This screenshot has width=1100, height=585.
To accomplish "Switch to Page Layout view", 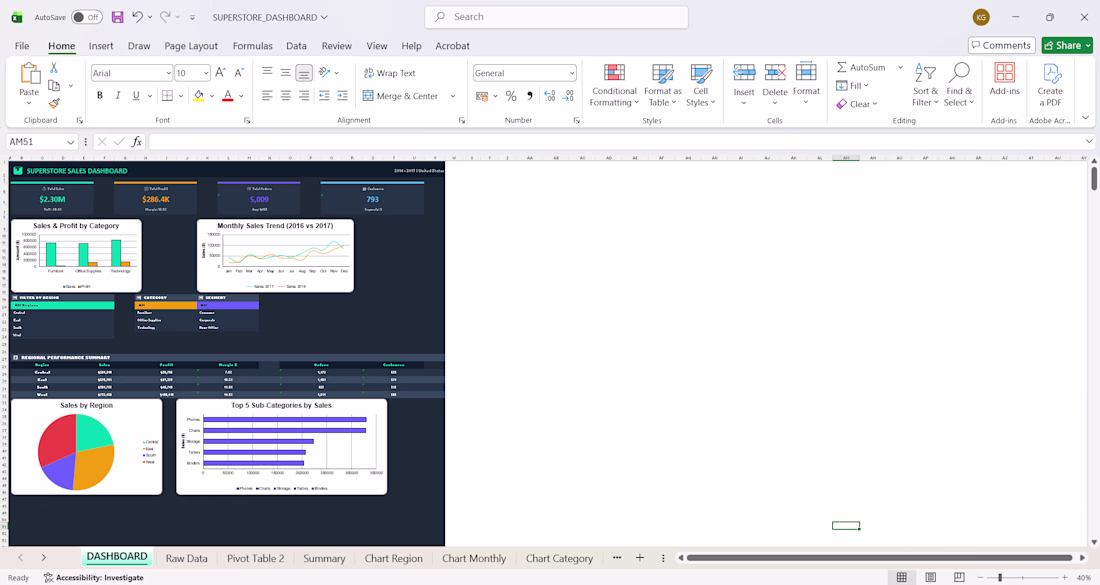I will [x=930, y=577].
